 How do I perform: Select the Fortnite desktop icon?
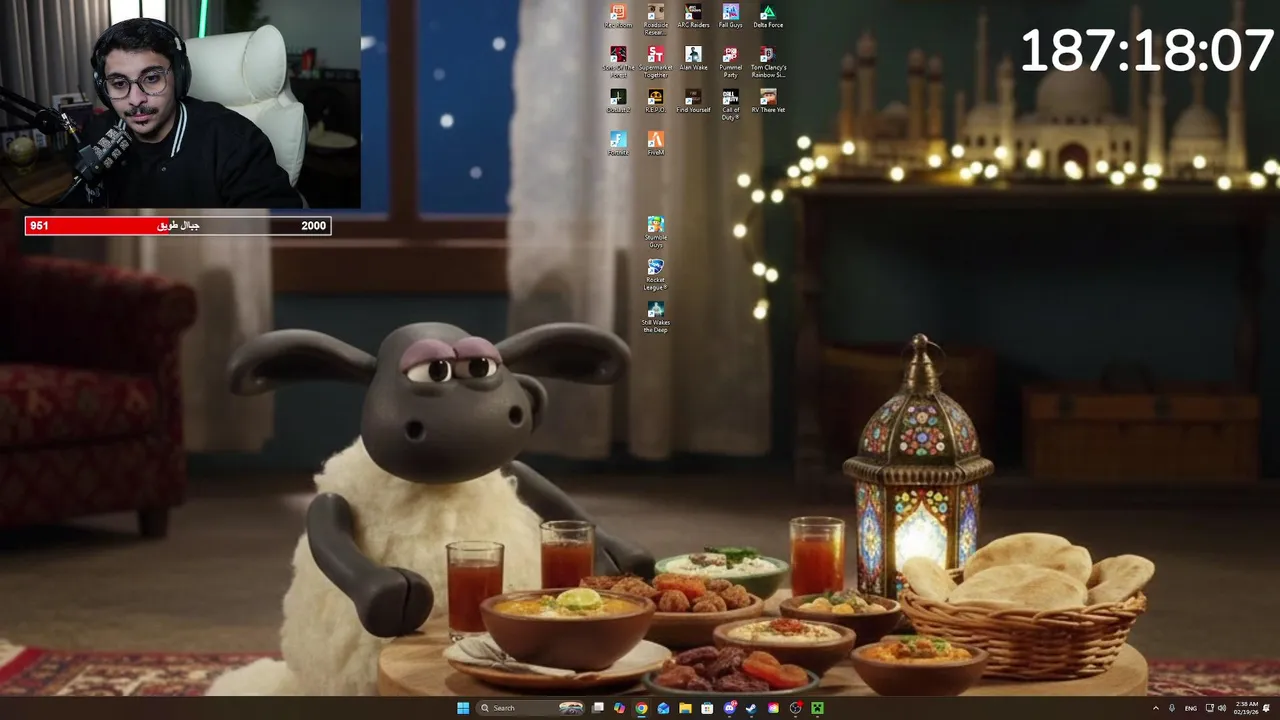pos(618,143)
